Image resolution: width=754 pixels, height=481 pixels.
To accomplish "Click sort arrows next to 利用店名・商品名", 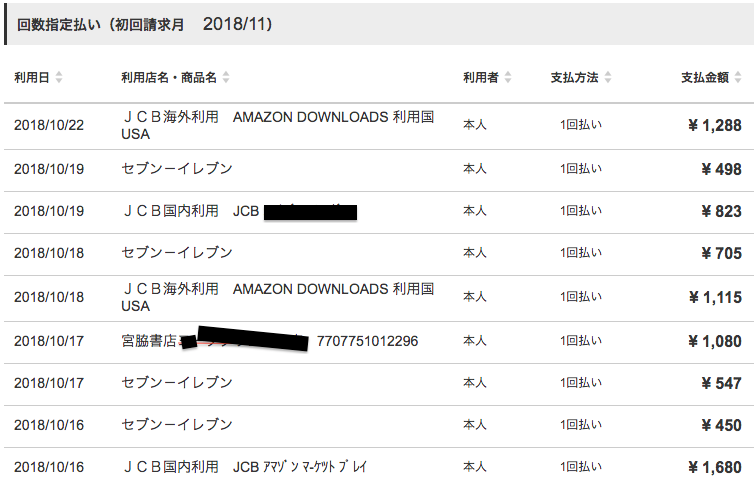I will pos(226,77).
